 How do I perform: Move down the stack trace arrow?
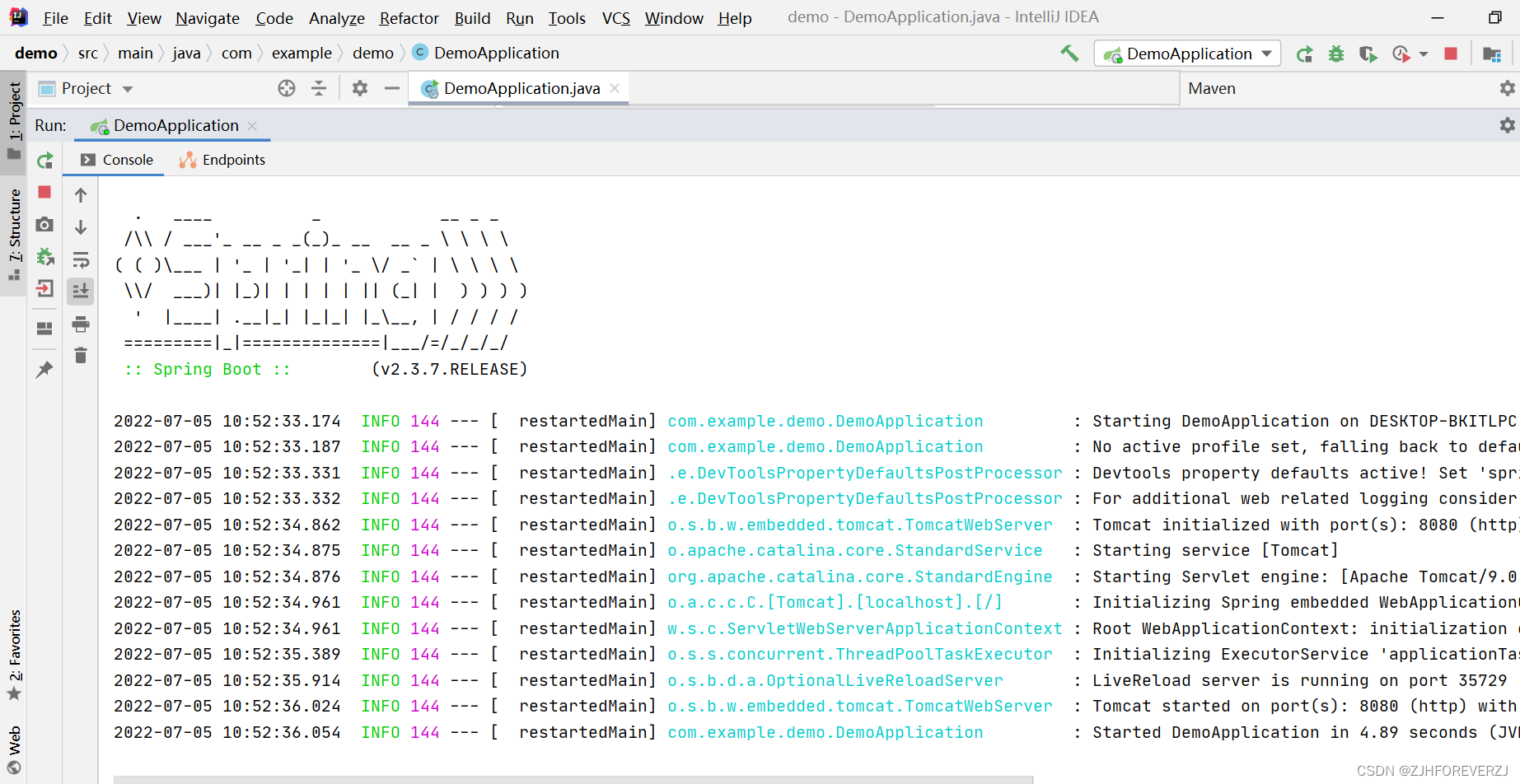coord(81,227)
